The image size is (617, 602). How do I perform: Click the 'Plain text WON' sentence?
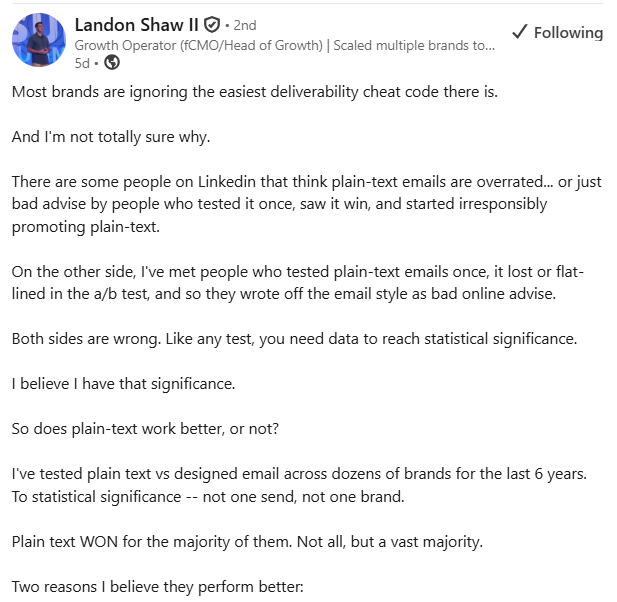pyautogui.click(x=247, y=542)
